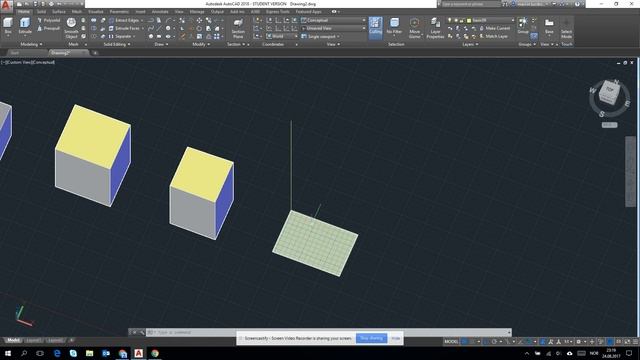Open the Windows Start menu
Viewport: 640px width, 360px height.
(x=8, y=353)
